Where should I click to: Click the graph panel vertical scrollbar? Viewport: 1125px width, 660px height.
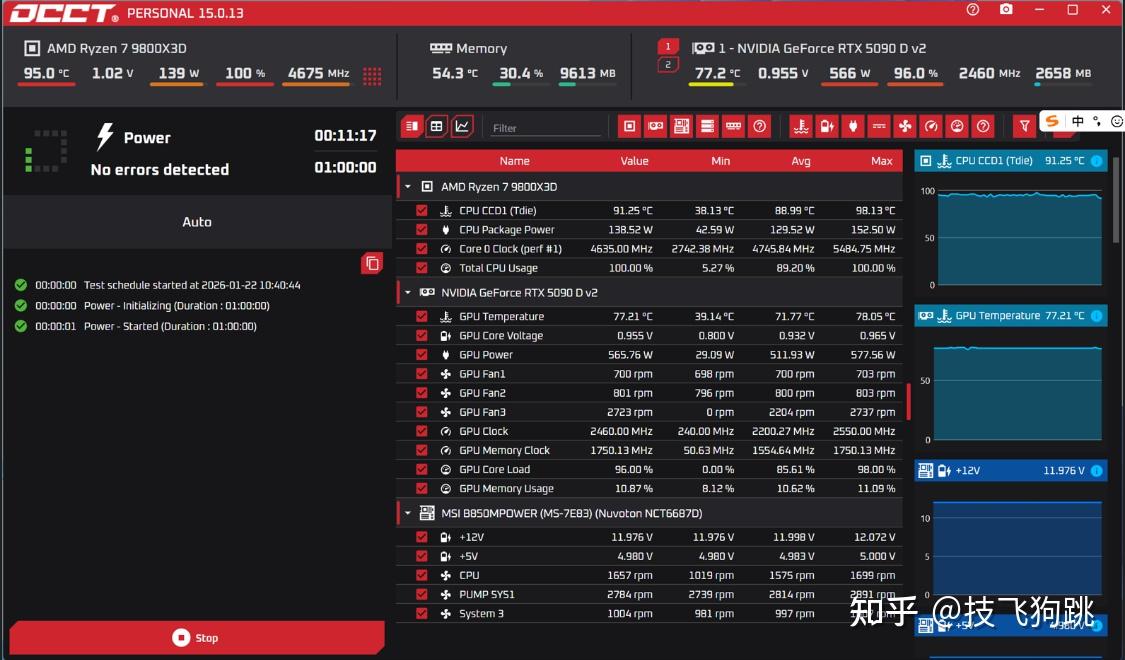1116,201
